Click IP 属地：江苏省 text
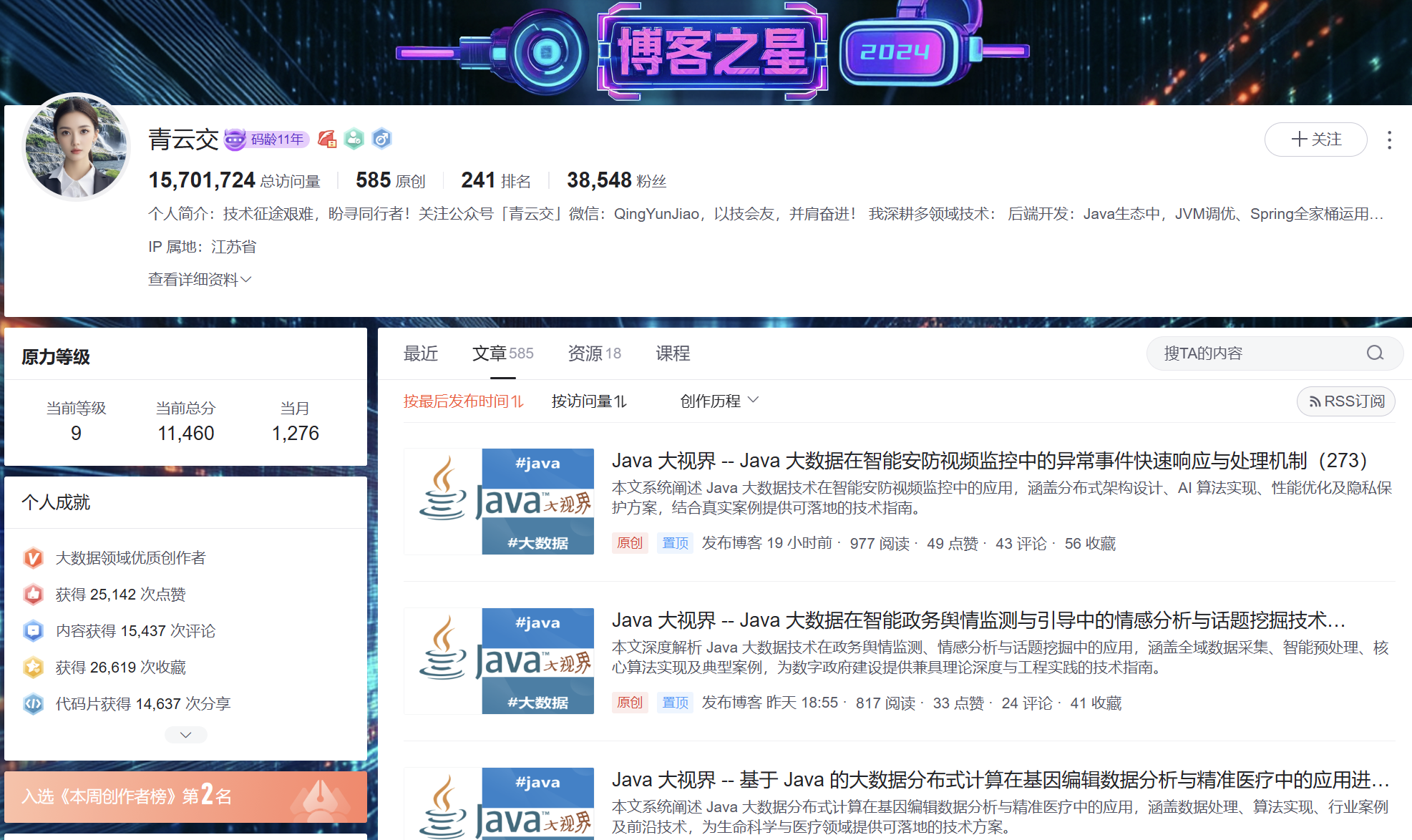The width and height of the screenshot is (1412, 840). 202,247
